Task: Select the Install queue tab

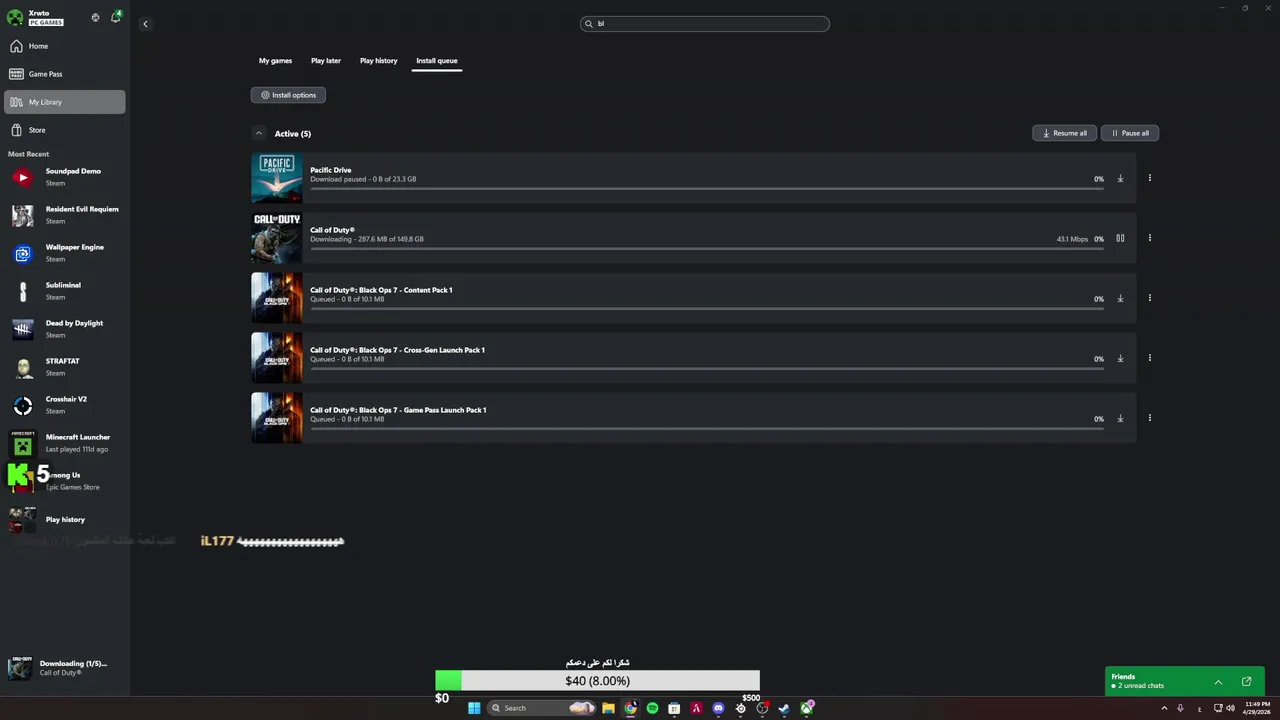Action: (x=437, y=61)
